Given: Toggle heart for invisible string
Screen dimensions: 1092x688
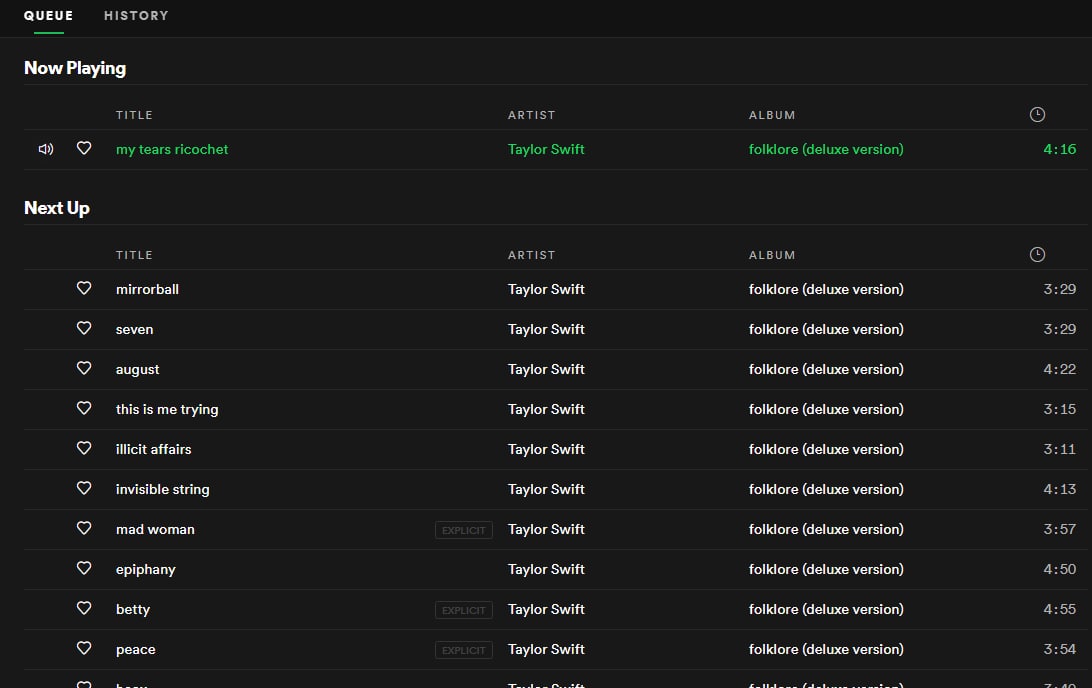Looking at the screenshot, I should pos(84,487).
